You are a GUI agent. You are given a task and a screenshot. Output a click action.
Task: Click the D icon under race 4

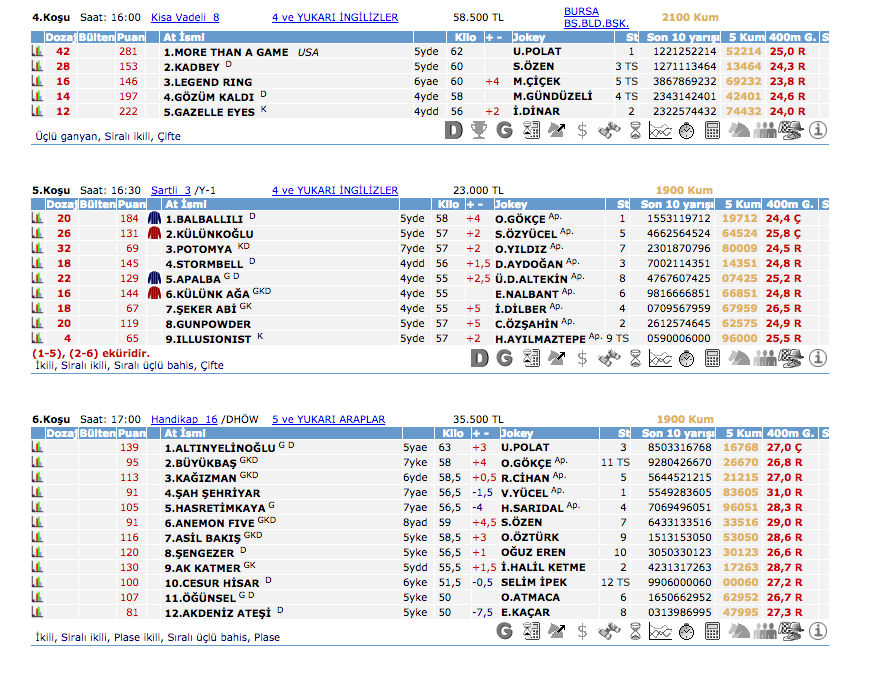point(454,129)
